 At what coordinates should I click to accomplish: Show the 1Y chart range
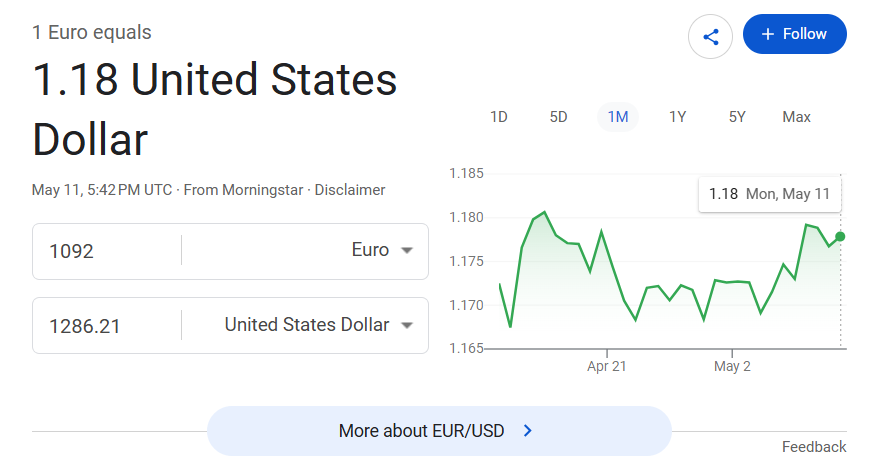[x=677, y=117]
